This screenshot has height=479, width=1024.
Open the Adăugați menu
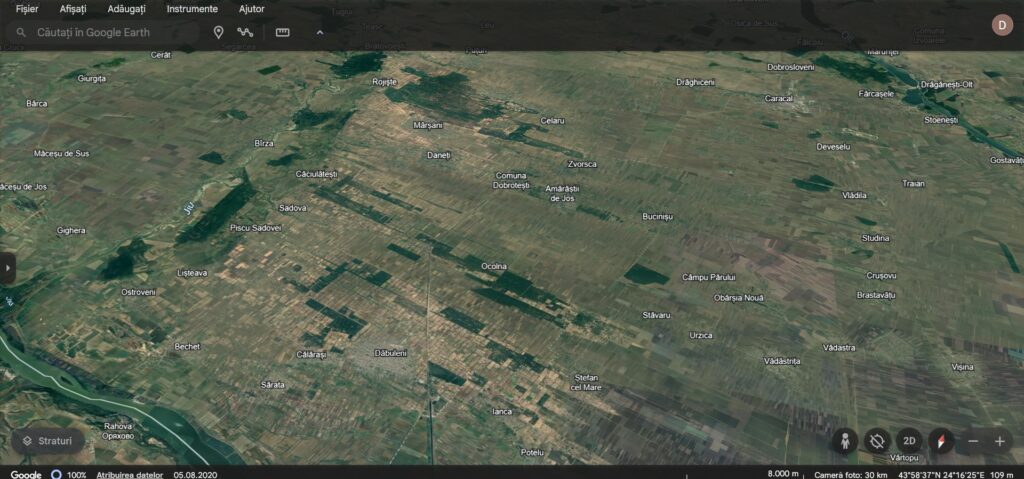click(126, 9)
